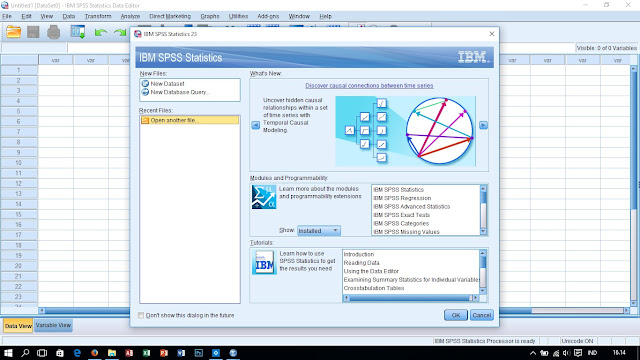Click tutorials list horizontal scrollbar right arrow
Image resolution: width=640 pixels, height=360 pixels.
[475, 298]
